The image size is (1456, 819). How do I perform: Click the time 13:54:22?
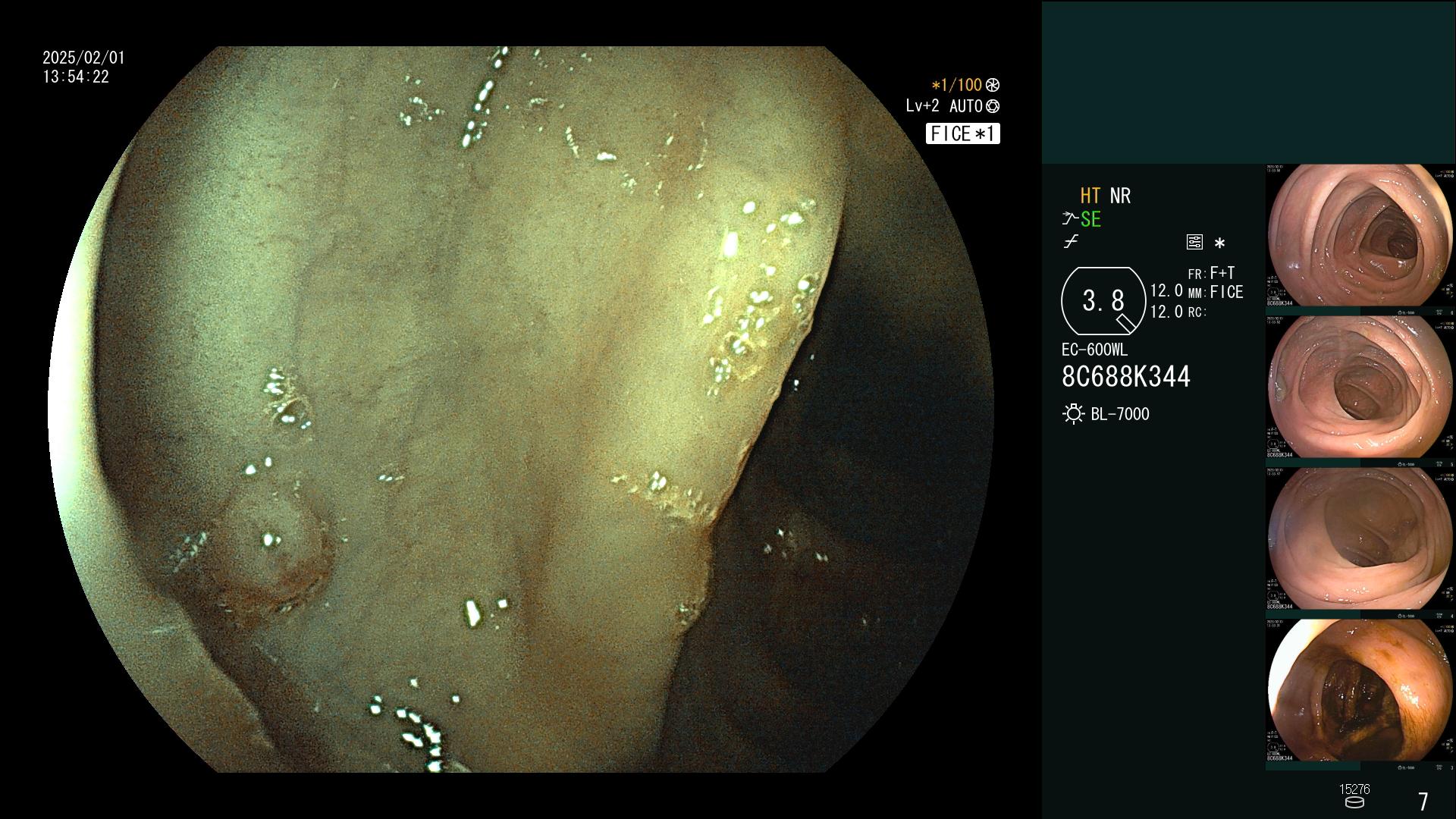point(76,77)
